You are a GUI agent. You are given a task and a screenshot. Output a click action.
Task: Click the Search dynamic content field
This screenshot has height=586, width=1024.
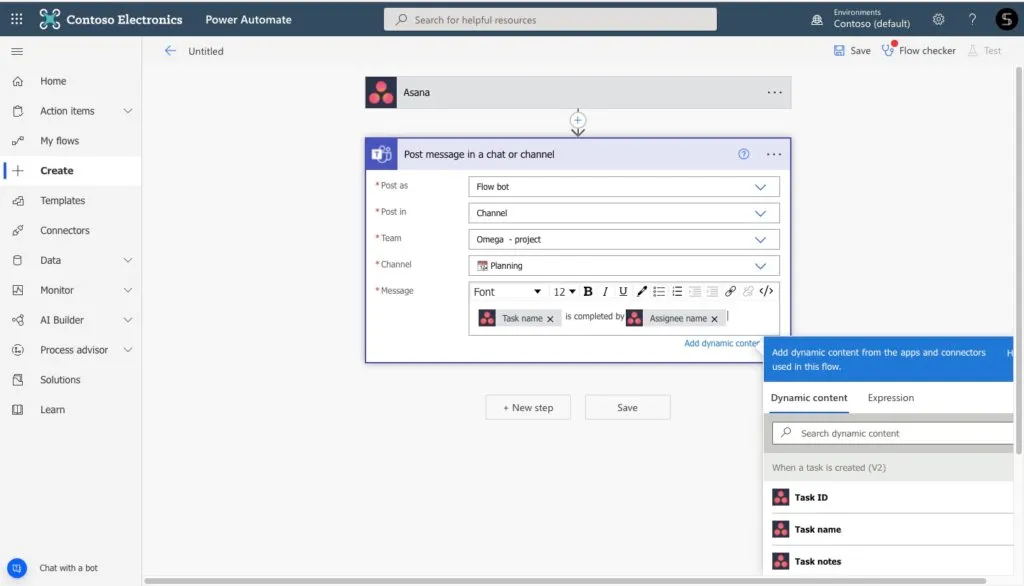[892, 433]
